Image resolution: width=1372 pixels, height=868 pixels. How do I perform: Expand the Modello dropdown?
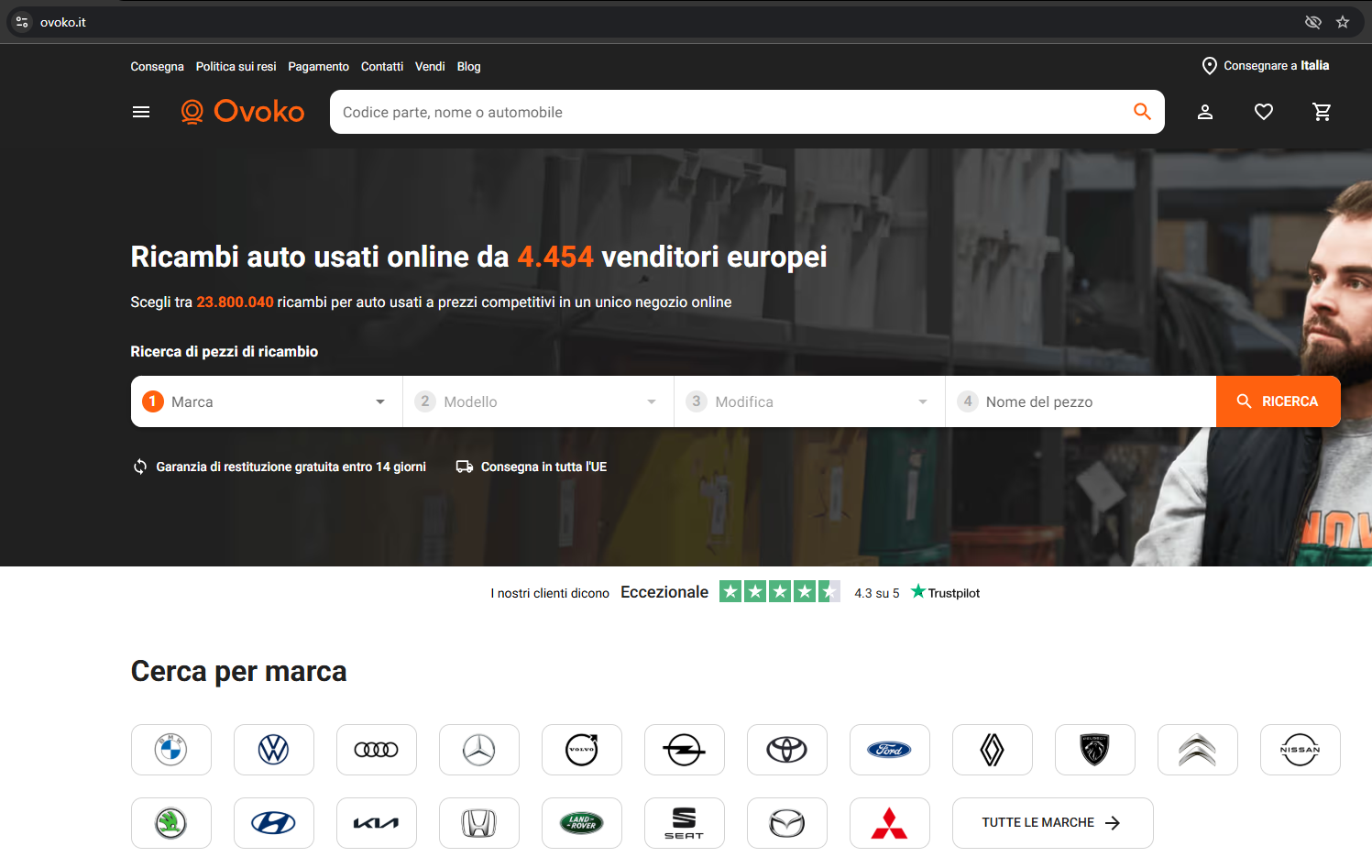[x=539, y=401]
